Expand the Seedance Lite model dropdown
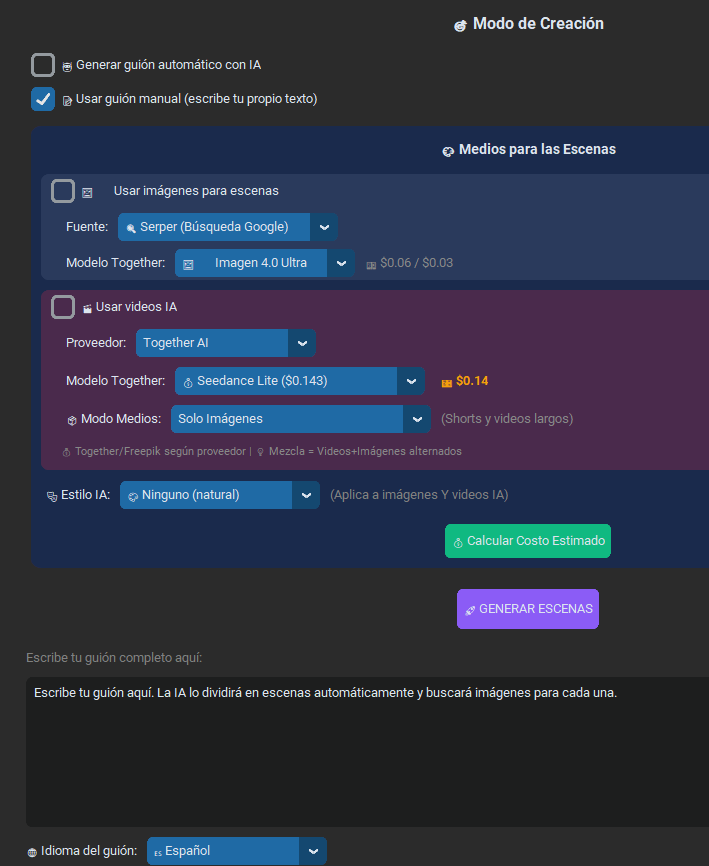This screenshot has width=709, height=866. tap(300, 381)
